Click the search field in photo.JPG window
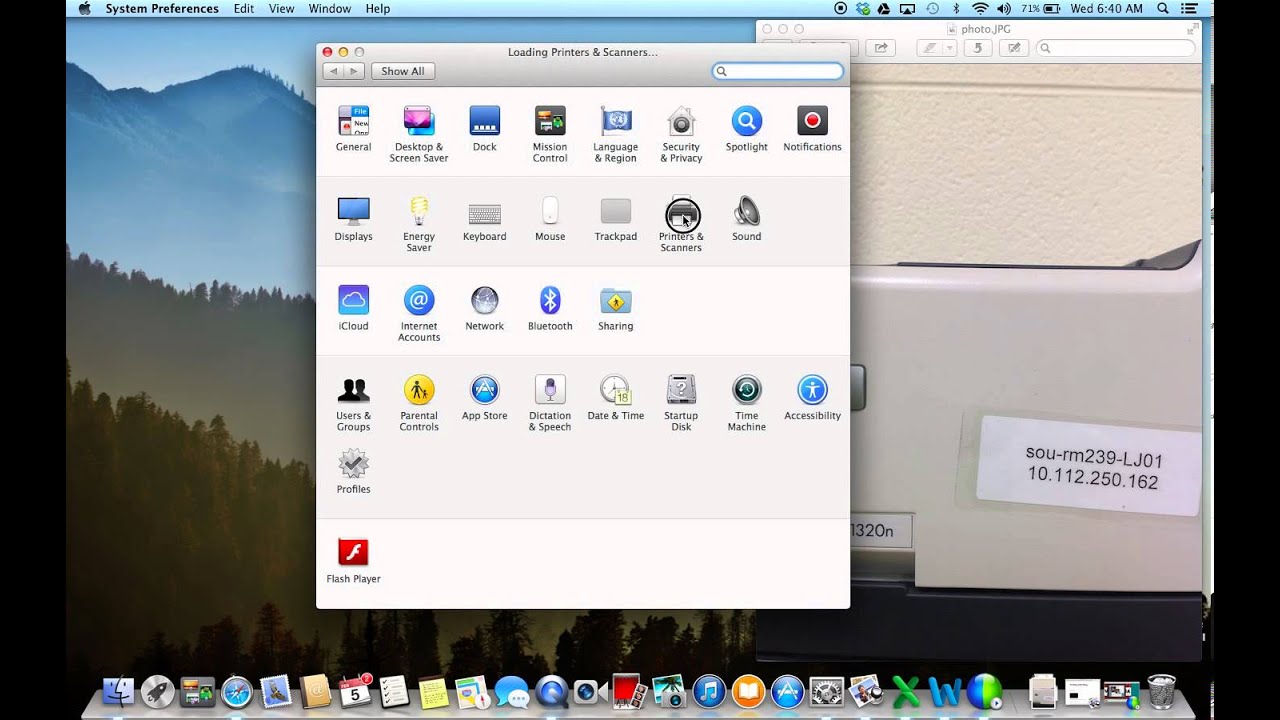Screen dimensions: 1280x720 coord(1115,48)
